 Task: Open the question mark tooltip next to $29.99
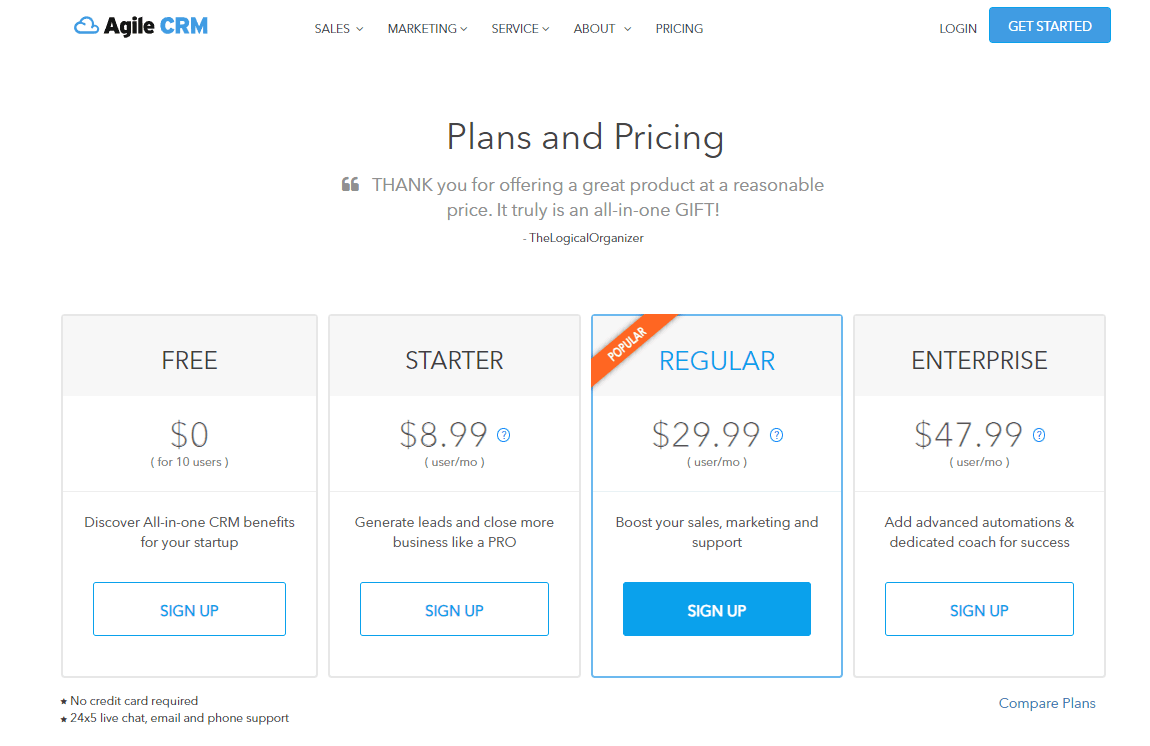click(776, 434)
